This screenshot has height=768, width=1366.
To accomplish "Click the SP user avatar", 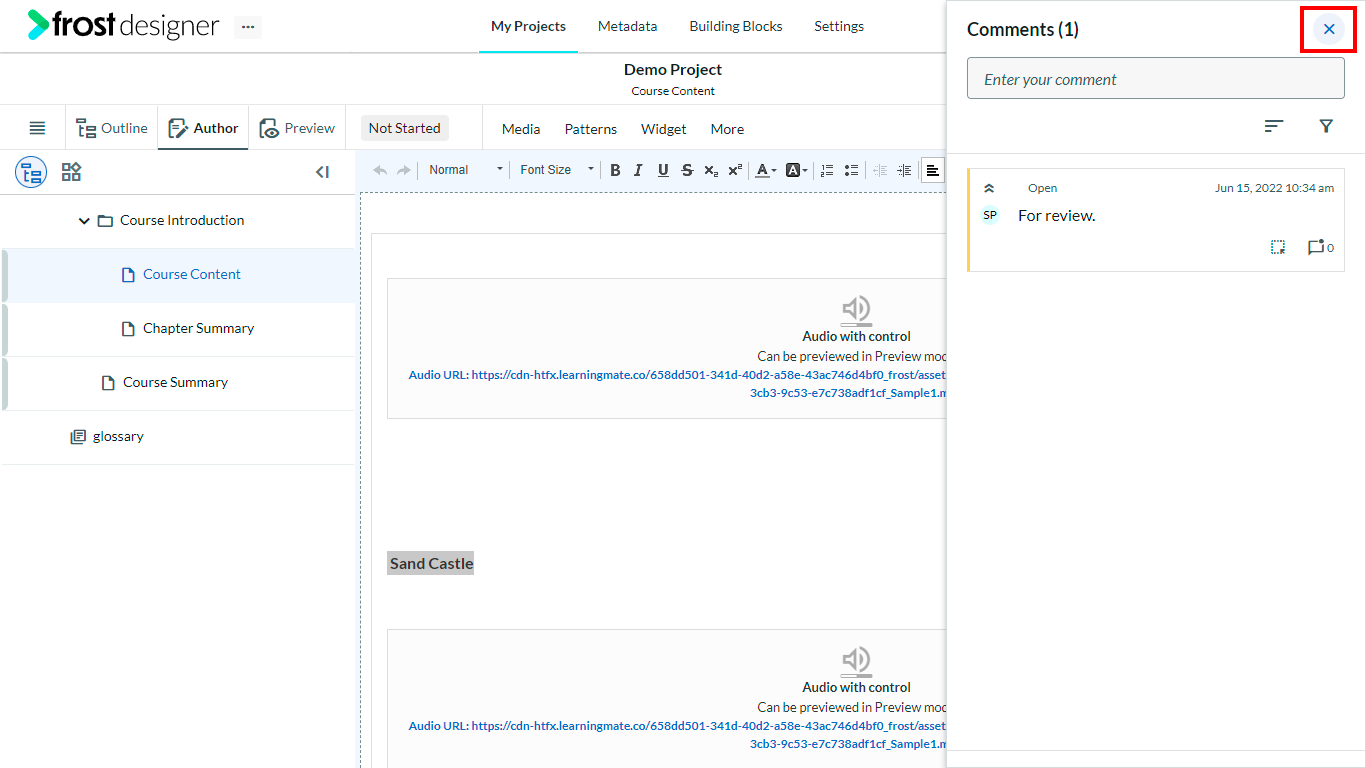I will (990, 215).
